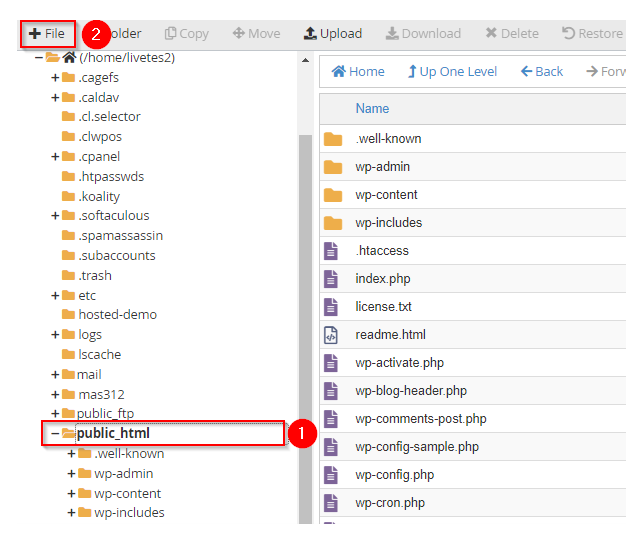Expand wp-includes under public_html in tree

click(71, 512)
